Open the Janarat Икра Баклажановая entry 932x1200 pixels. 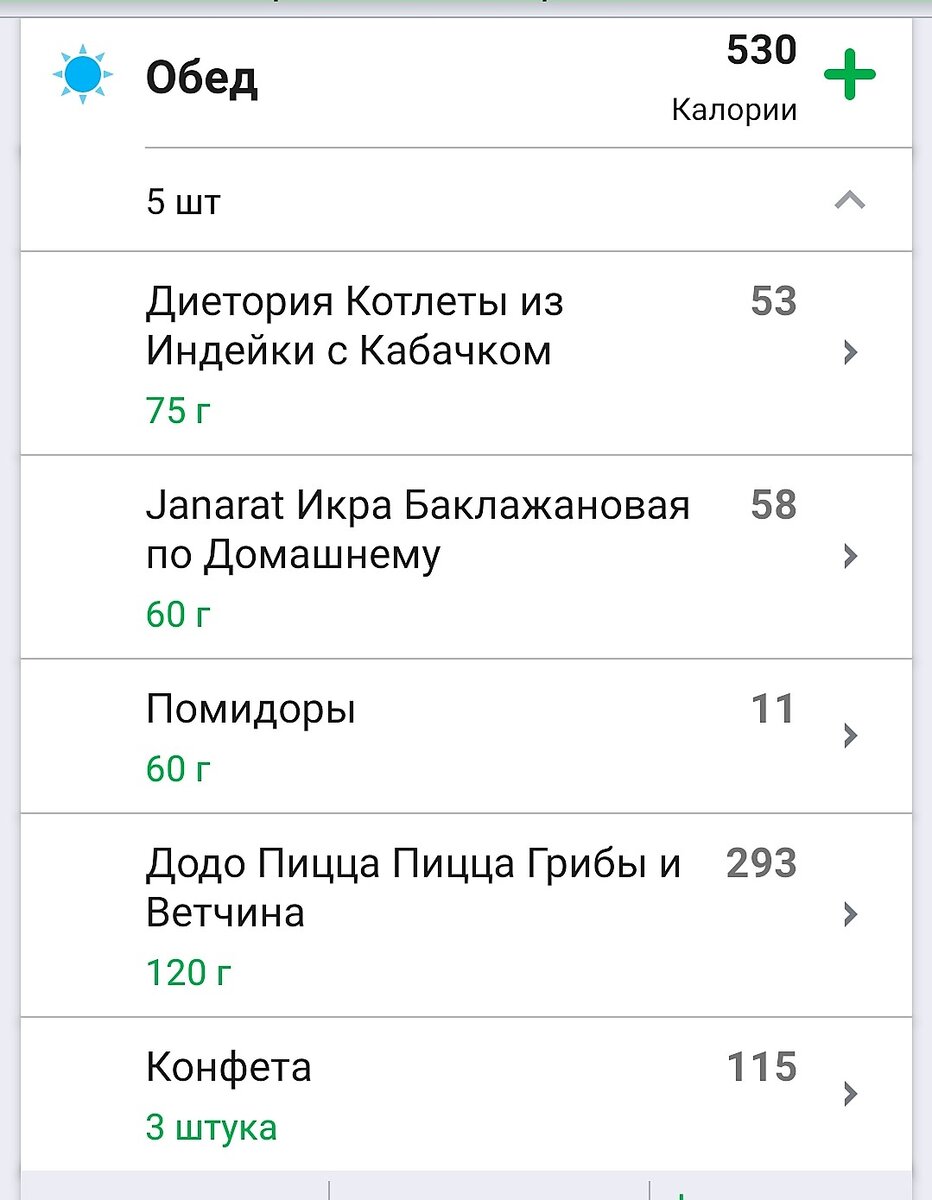click(466, 557)
